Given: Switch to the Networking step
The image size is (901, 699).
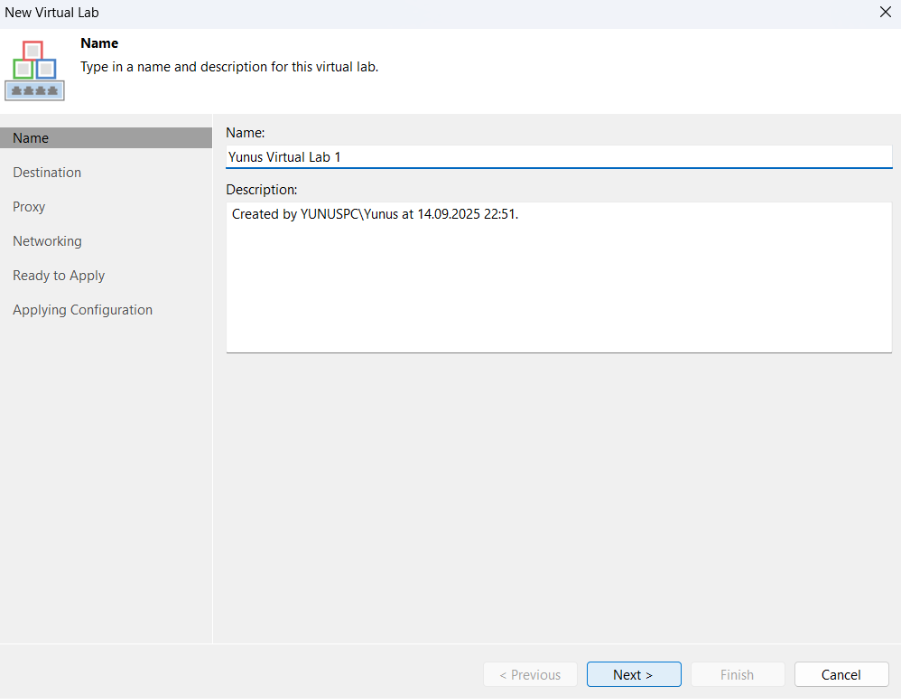Looking at the screenshot, I should tap(47, 241).
